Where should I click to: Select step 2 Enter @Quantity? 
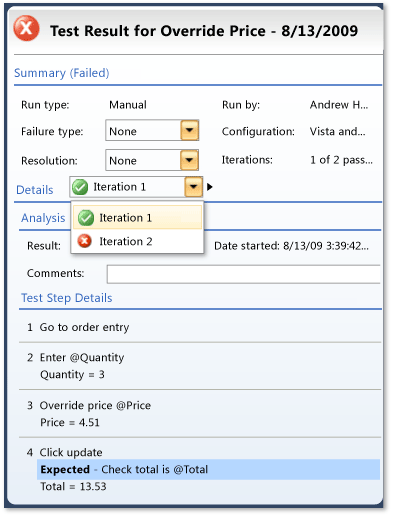(200, 366)
